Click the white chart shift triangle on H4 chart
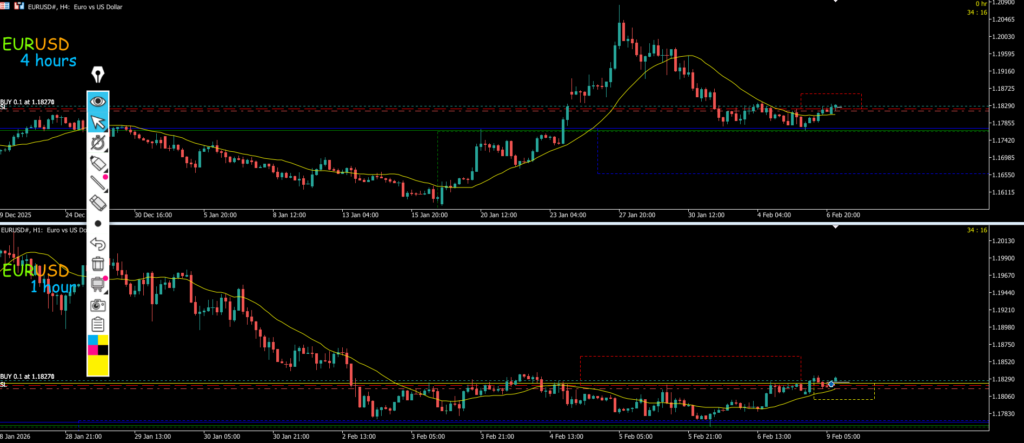1024x443 pixels. click(836, 3)
